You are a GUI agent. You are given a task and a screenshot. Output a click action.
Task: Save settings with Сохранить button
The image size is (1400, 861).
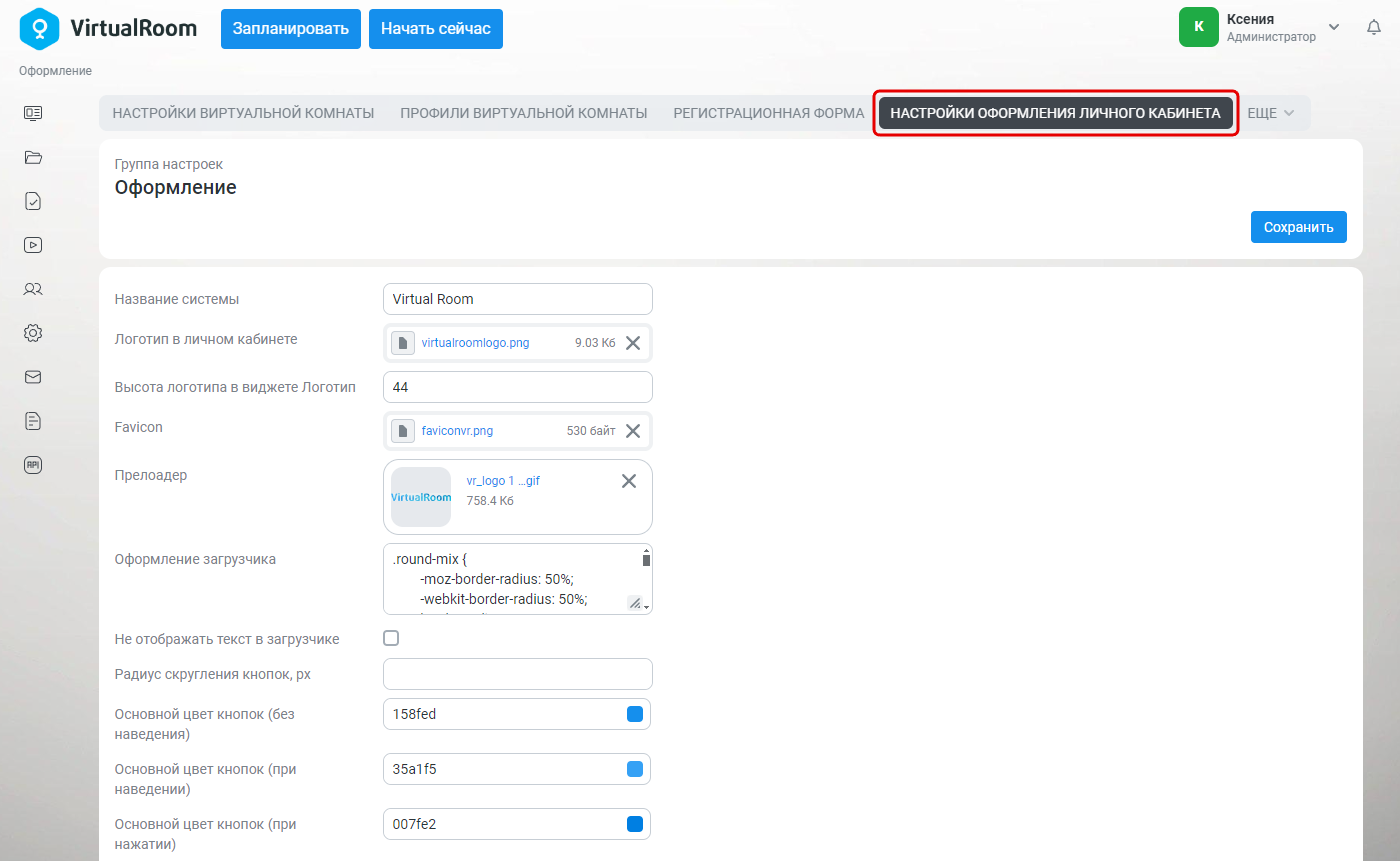coord(1299,227)
